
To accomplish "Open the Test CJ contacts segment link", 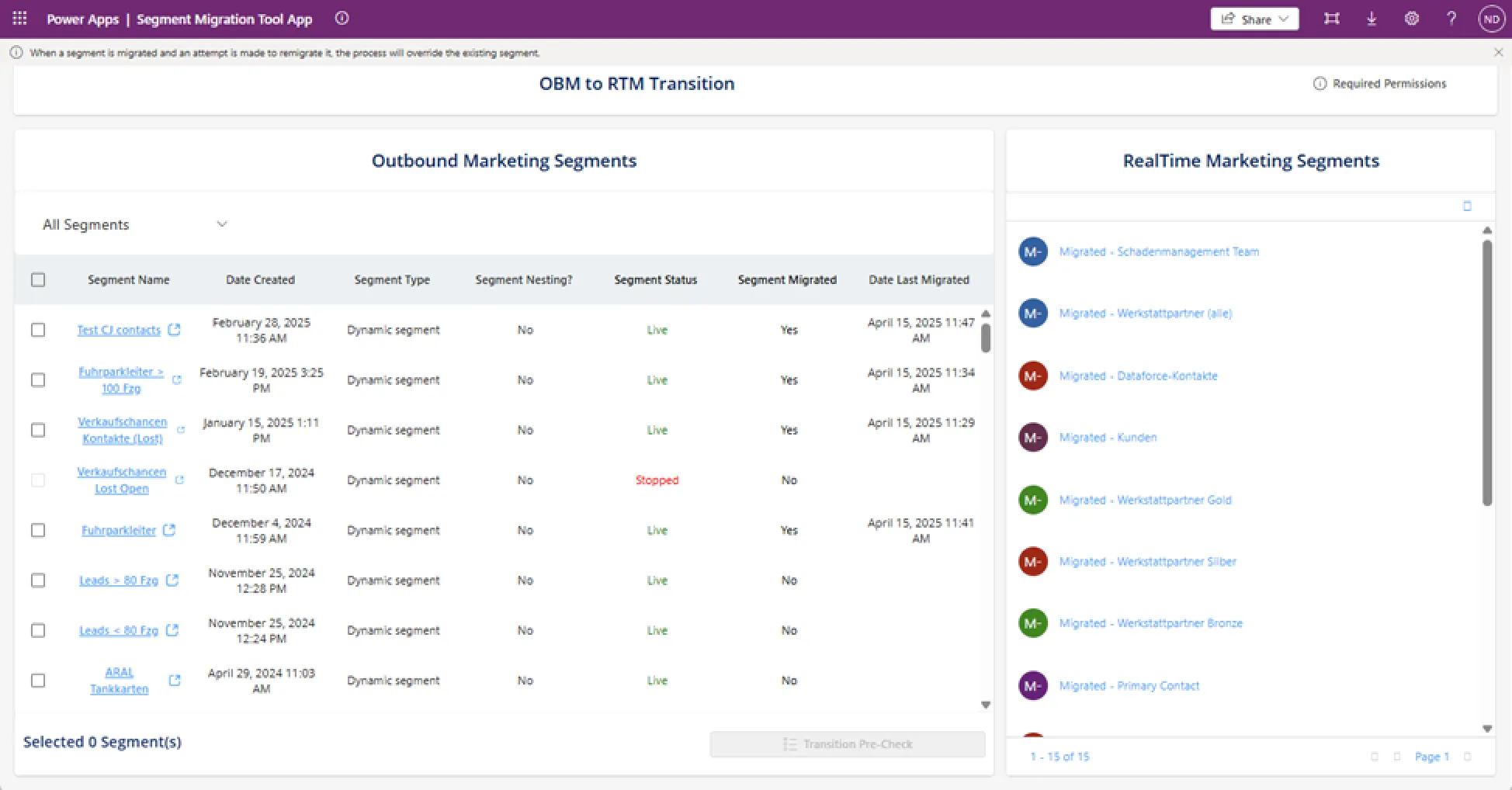I will [x=119, y=330].
